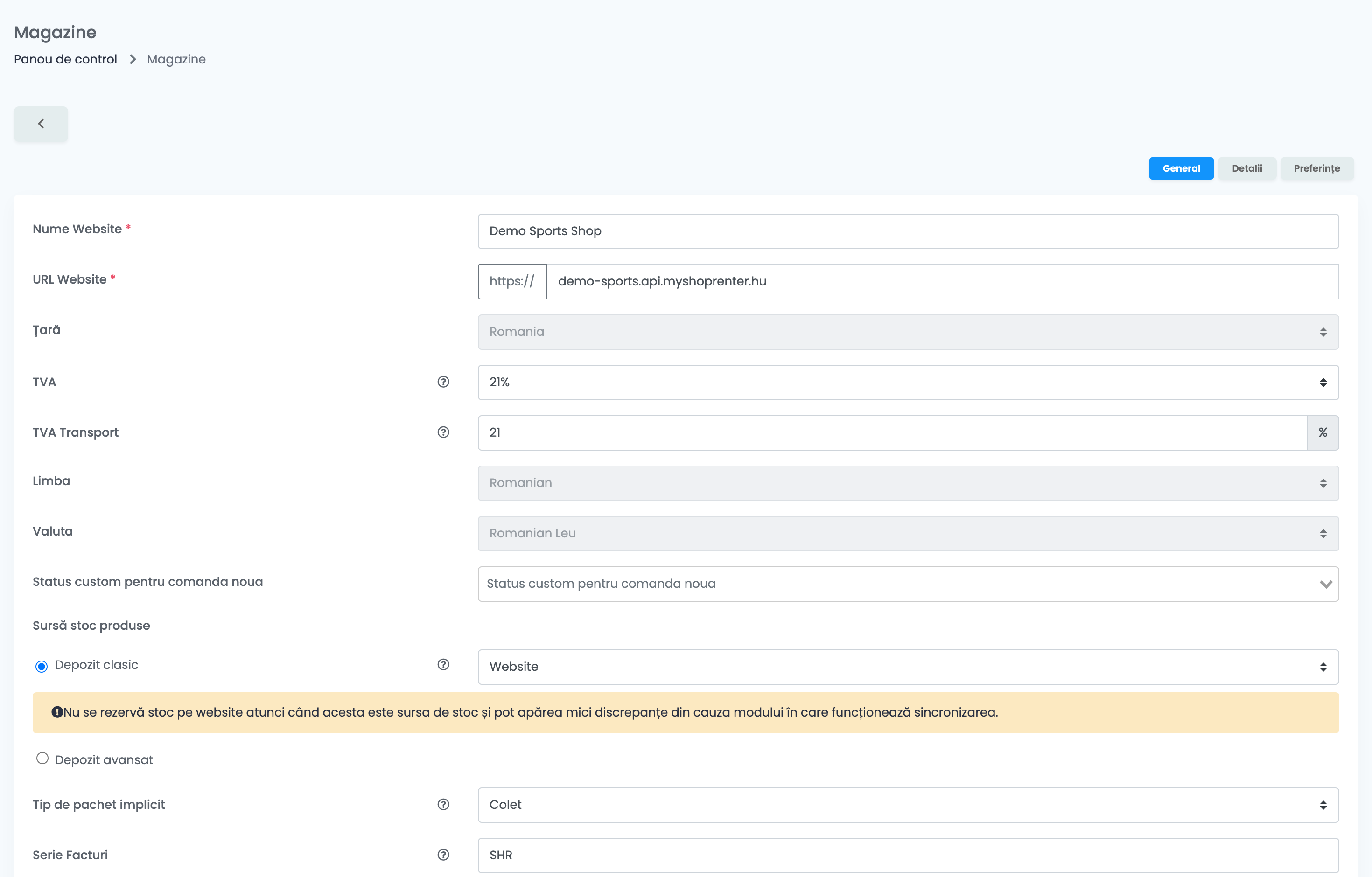Image resolution: width=1372 pixels, height=877 pixels.
Task: Click the Magazine breadcrumb item
Action: click(x=176, y=59)
